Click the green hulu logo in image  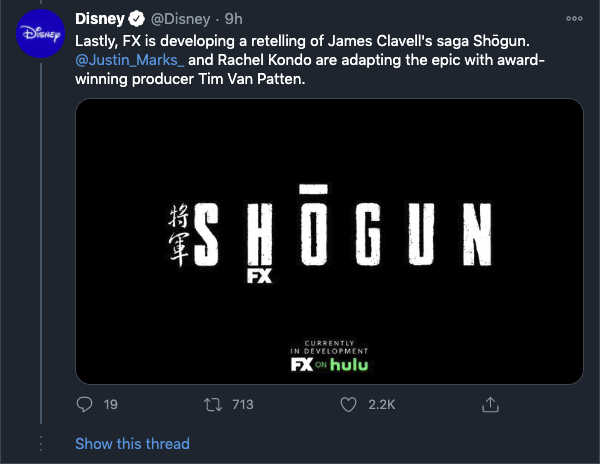point(349,365)
